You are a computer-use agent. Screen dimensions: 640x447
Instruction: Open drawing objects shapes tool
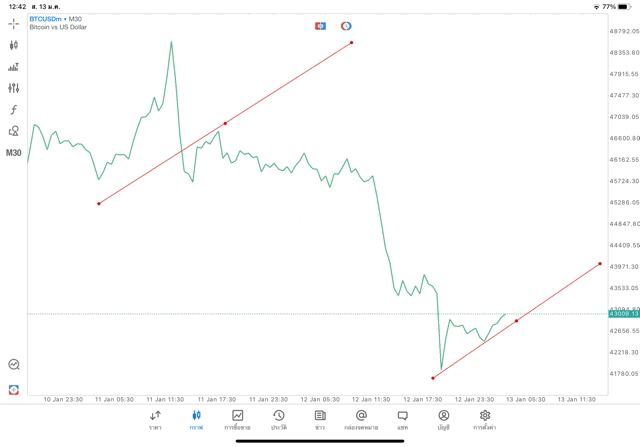[x=14, y=131]
